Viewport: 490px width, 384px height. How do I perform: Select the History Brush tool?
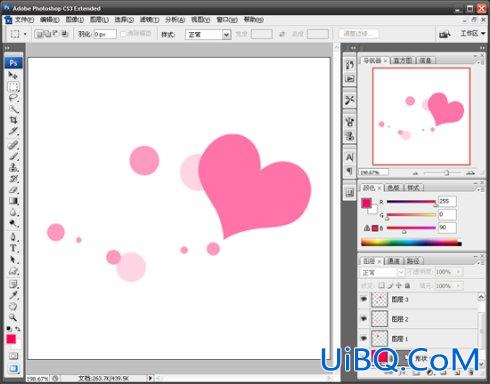pos(13,179)
